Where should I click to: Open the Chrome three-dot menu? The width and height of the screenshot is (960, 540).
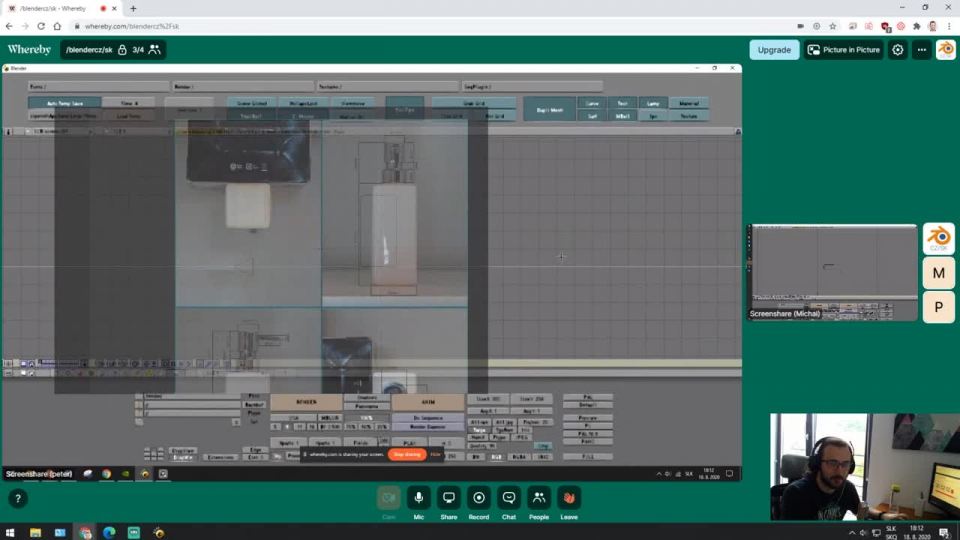(x=949, y=26)
